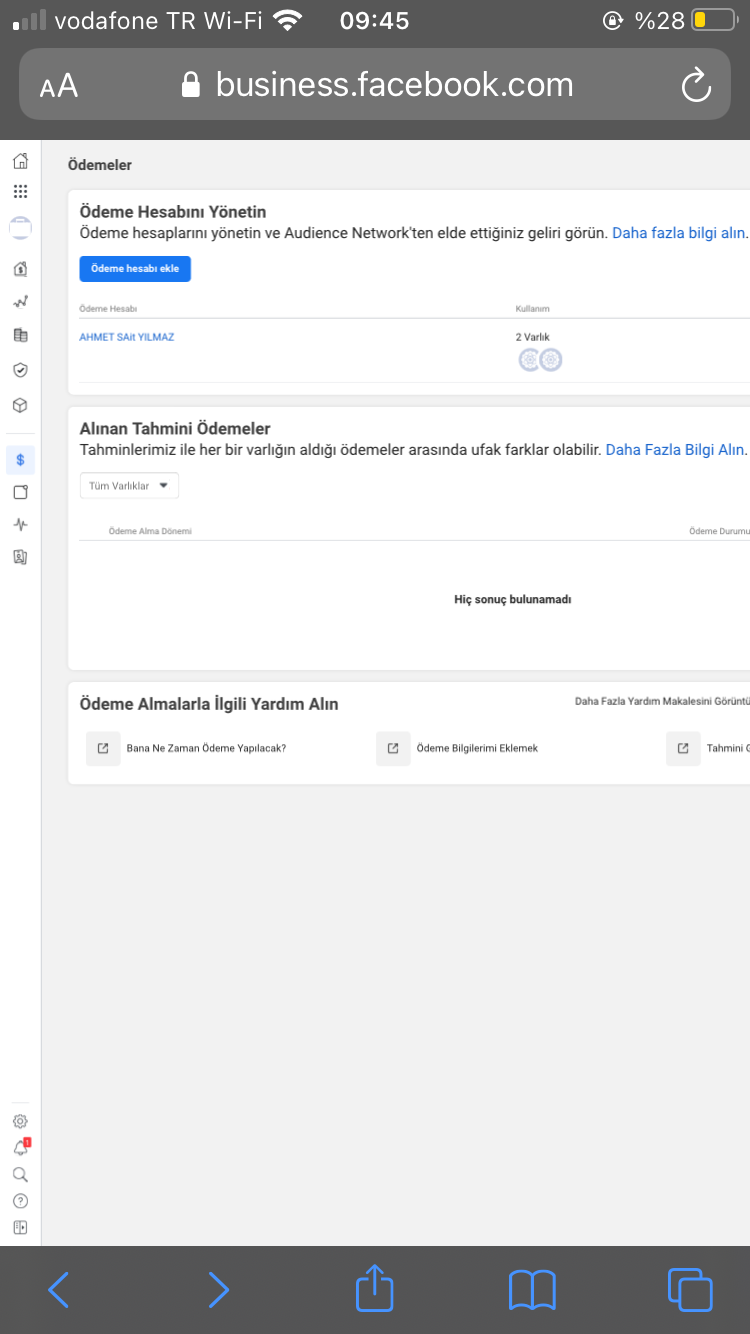Open 'Bana Ne Zaman Ödeme Yapılacak?' article
The height and width of the screenshot is (1334, 750).
tap(206, 748)
